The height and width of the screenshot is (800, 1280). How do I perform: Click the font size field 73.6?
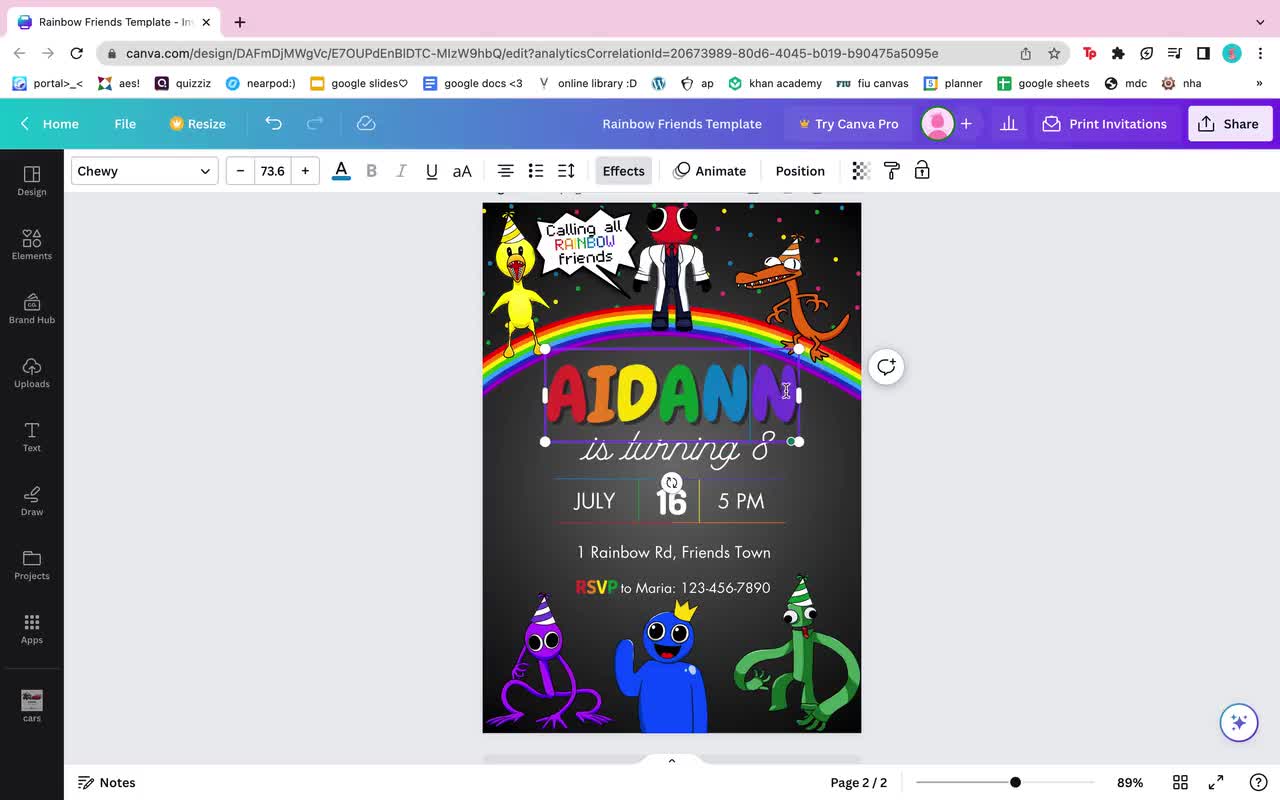click(273, 171)
